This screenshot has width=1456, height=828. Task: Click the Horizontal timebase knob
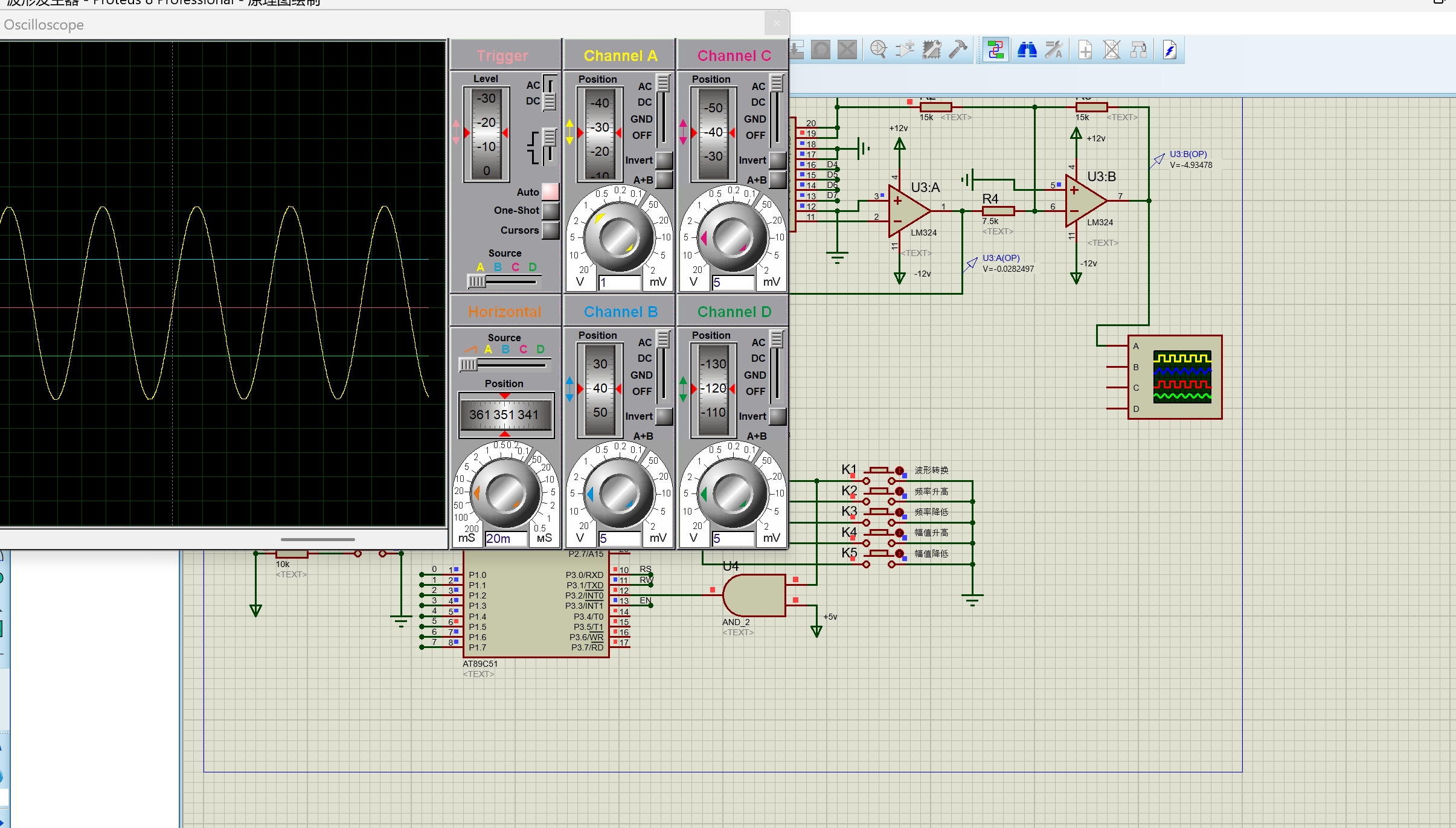pos(505,494)
